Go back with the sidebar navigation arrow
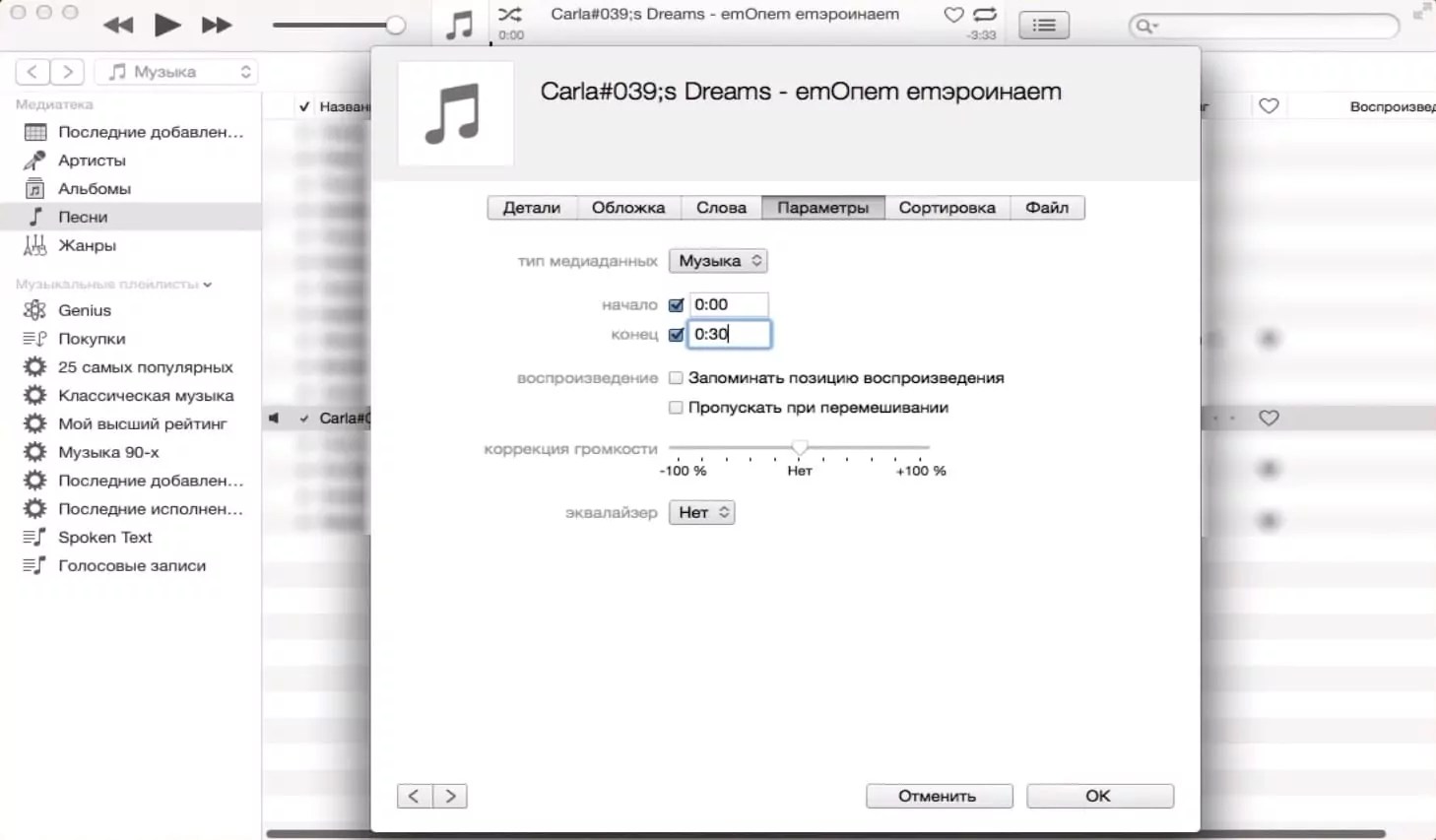This screenshot has width=1436, height=840. 33,72
